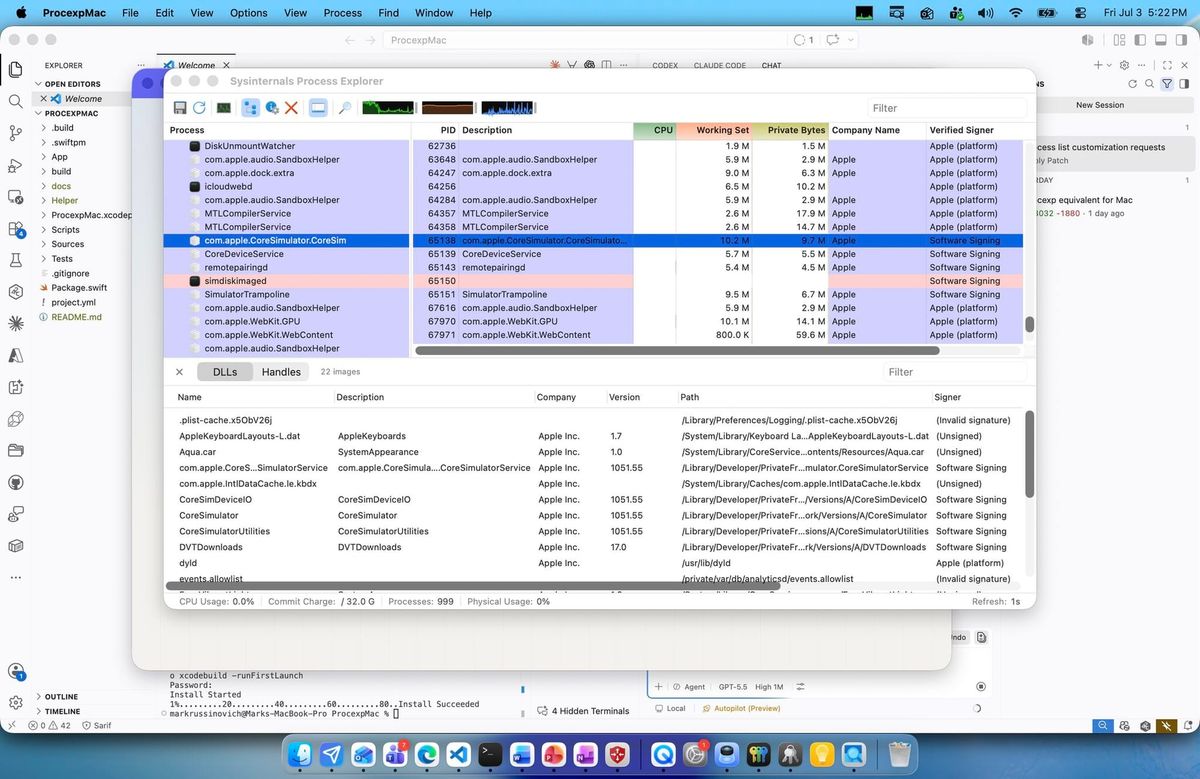The width and height of the screenshot is (1200, 779).
Task: Open Manage gear icon in activity bar
Action: pyautogui.click(x=15, y=703)
